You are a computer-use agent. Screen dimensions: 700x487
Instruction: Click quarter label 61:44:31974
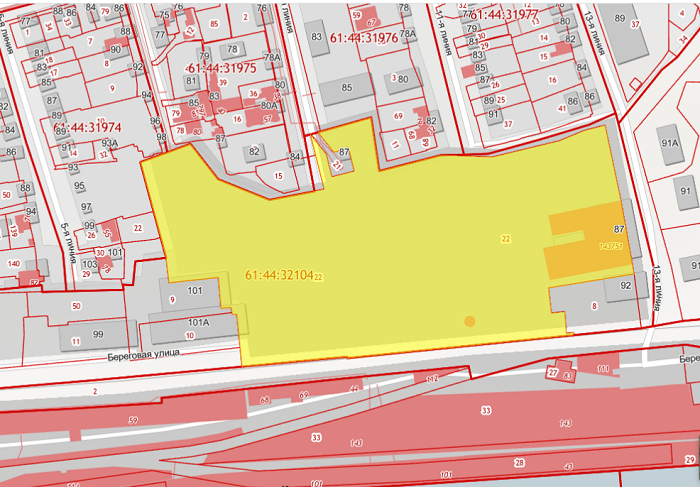[87, 128]
